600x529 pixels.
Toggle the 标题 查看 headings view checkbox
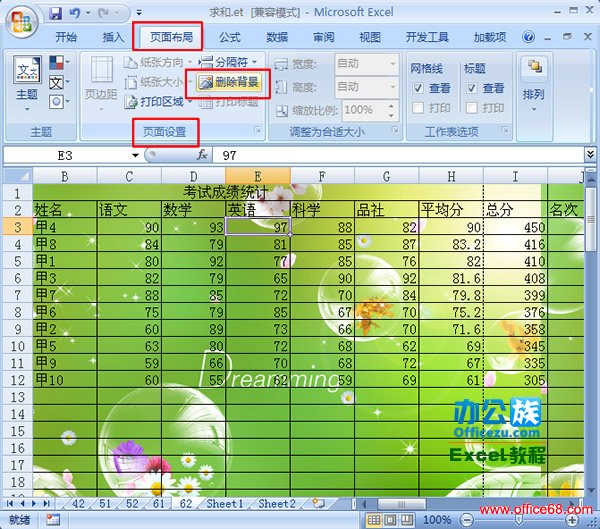471,88
